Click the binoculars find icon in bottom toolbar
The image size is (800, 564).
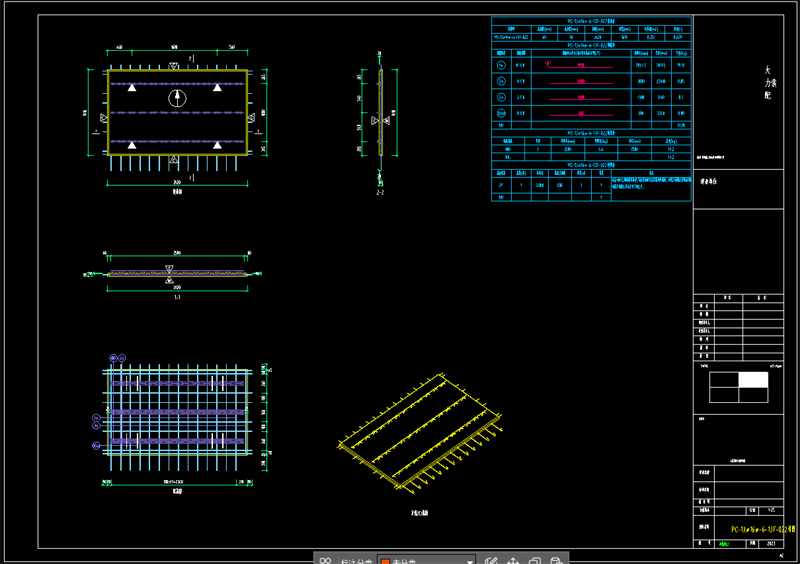coord(326,560)
